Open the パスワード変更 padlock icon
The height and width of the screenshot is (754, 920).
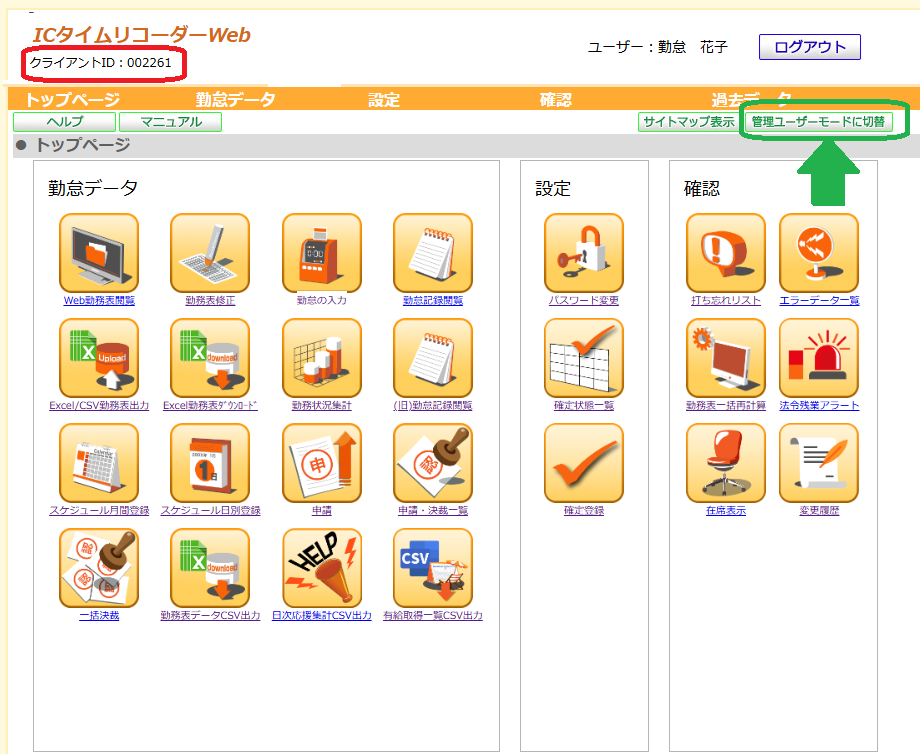(583, 253)
